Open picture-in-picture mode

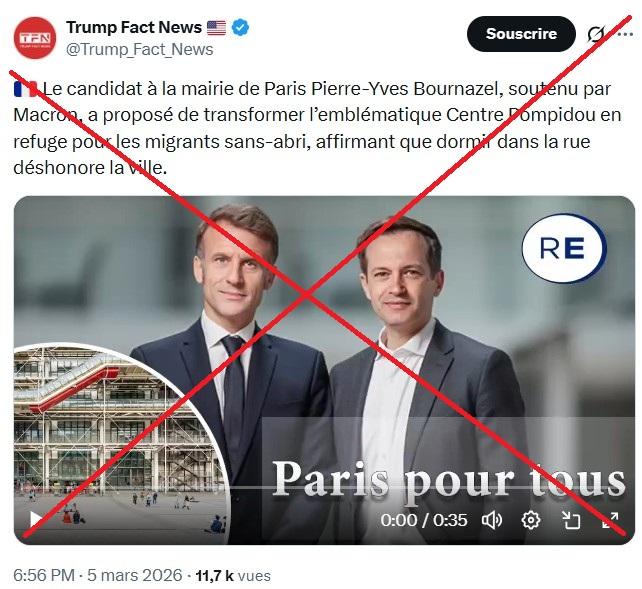570,520
